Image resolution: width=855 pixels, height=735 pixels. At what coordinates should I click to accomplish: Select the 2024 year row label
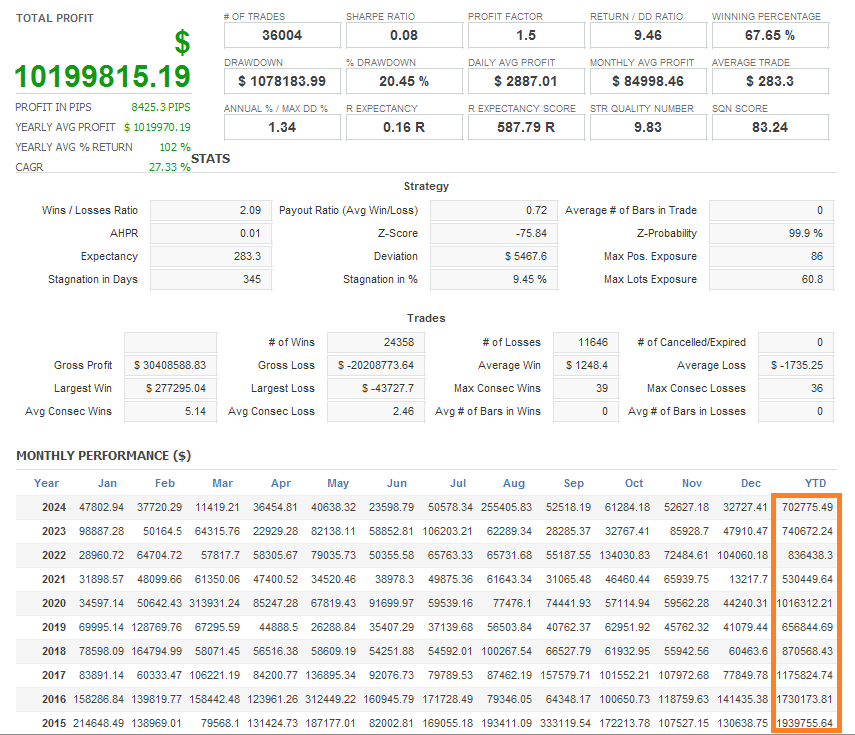coord(54,507)
